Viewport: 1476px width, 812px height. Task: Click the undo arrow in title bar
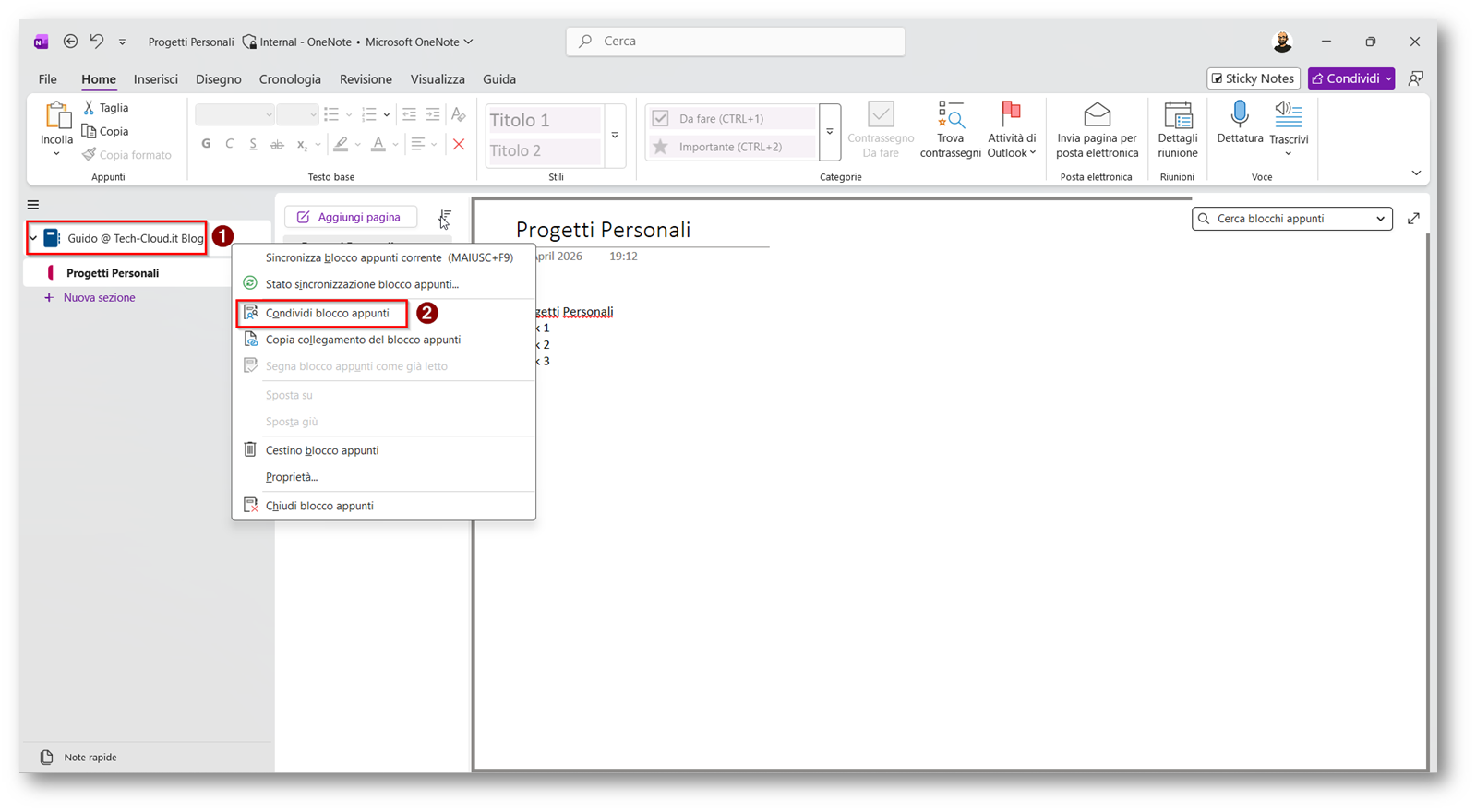tap(97, 42)
